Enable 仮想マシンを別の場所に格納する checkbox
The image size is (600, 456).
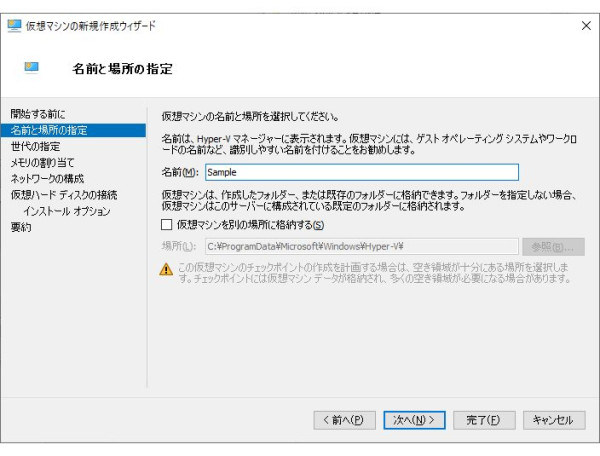pos(167,225)
